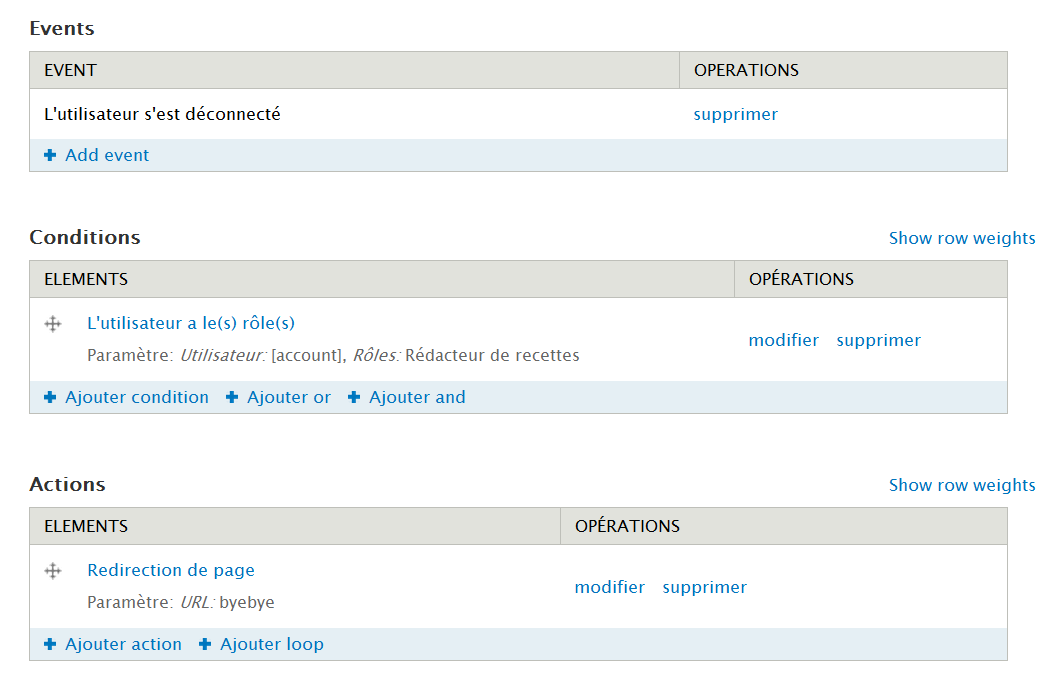This screenshot has height=679, width=1052.
Task: Click the plus icon beside Ajouter and
Action: [x=354, y=397]
